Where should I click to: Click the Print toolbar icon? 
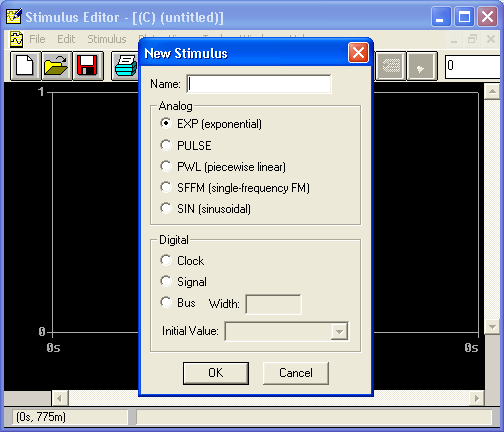(x=125, y=66)
